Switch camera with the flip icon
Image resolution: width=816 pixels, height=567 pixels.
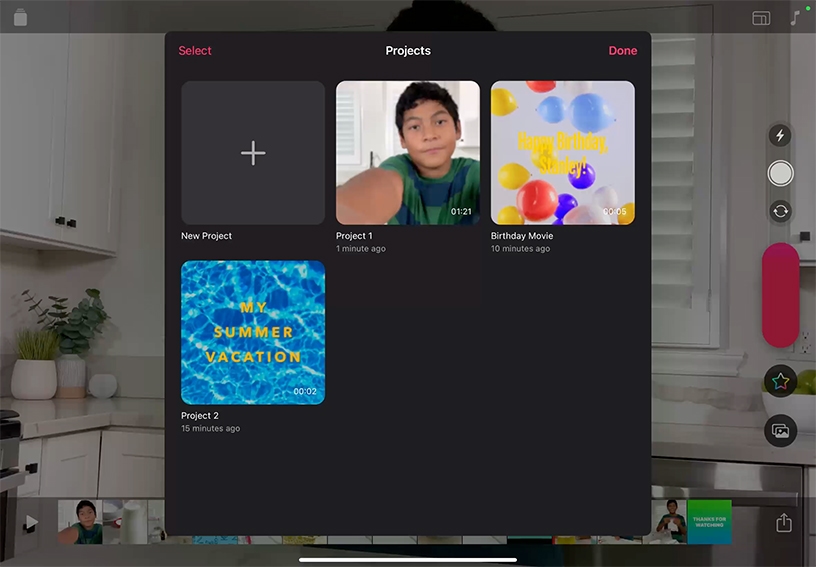click(x=780, y=211)
